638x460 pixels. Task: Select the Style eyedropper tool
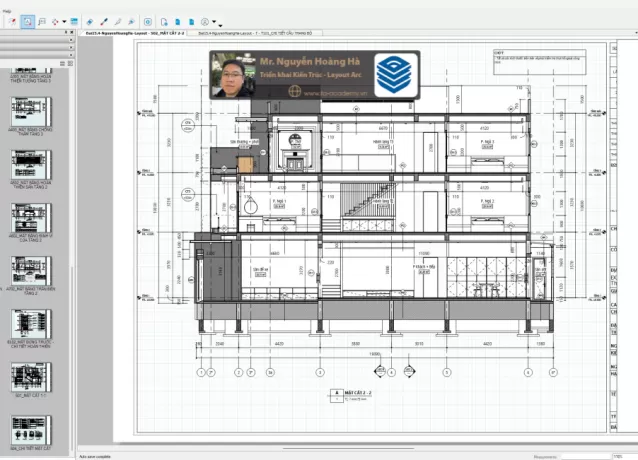104,22
